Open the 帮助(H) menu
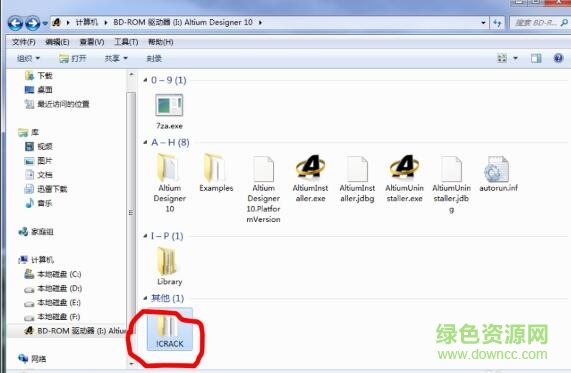This screenshot has width=571, height=373. click(x=161, y=42)
